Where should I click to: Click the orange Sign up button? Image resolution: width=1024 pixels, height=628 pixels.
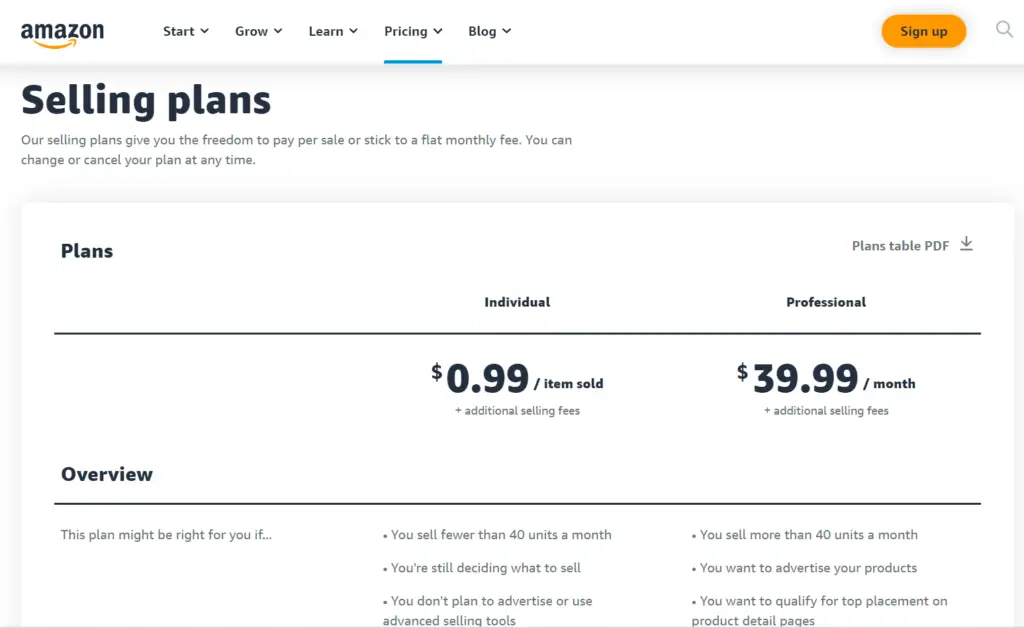(923, 31)
